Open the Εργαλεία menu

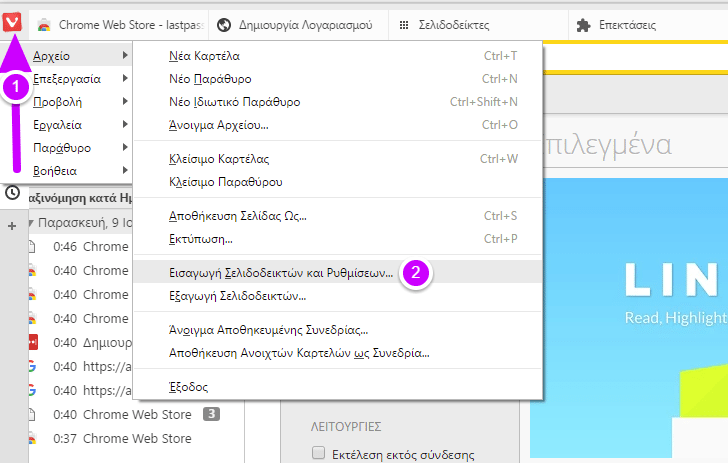58,125
